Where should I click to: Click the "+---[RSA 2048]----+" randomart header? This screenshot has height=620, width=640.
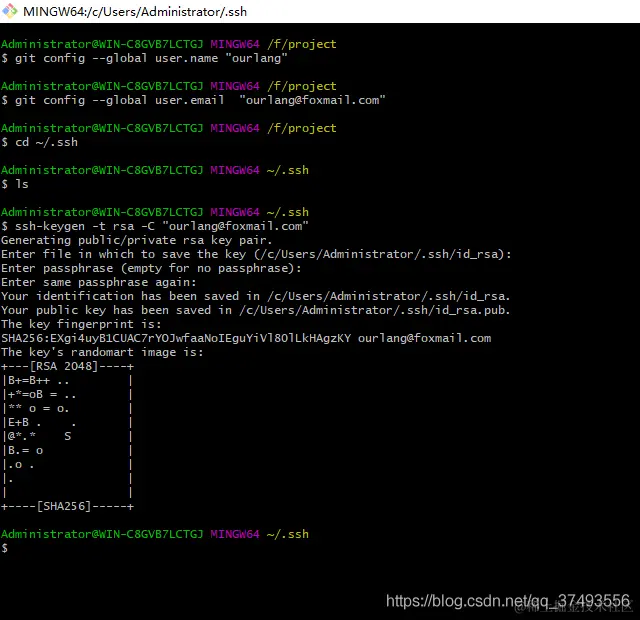[67, 367]
